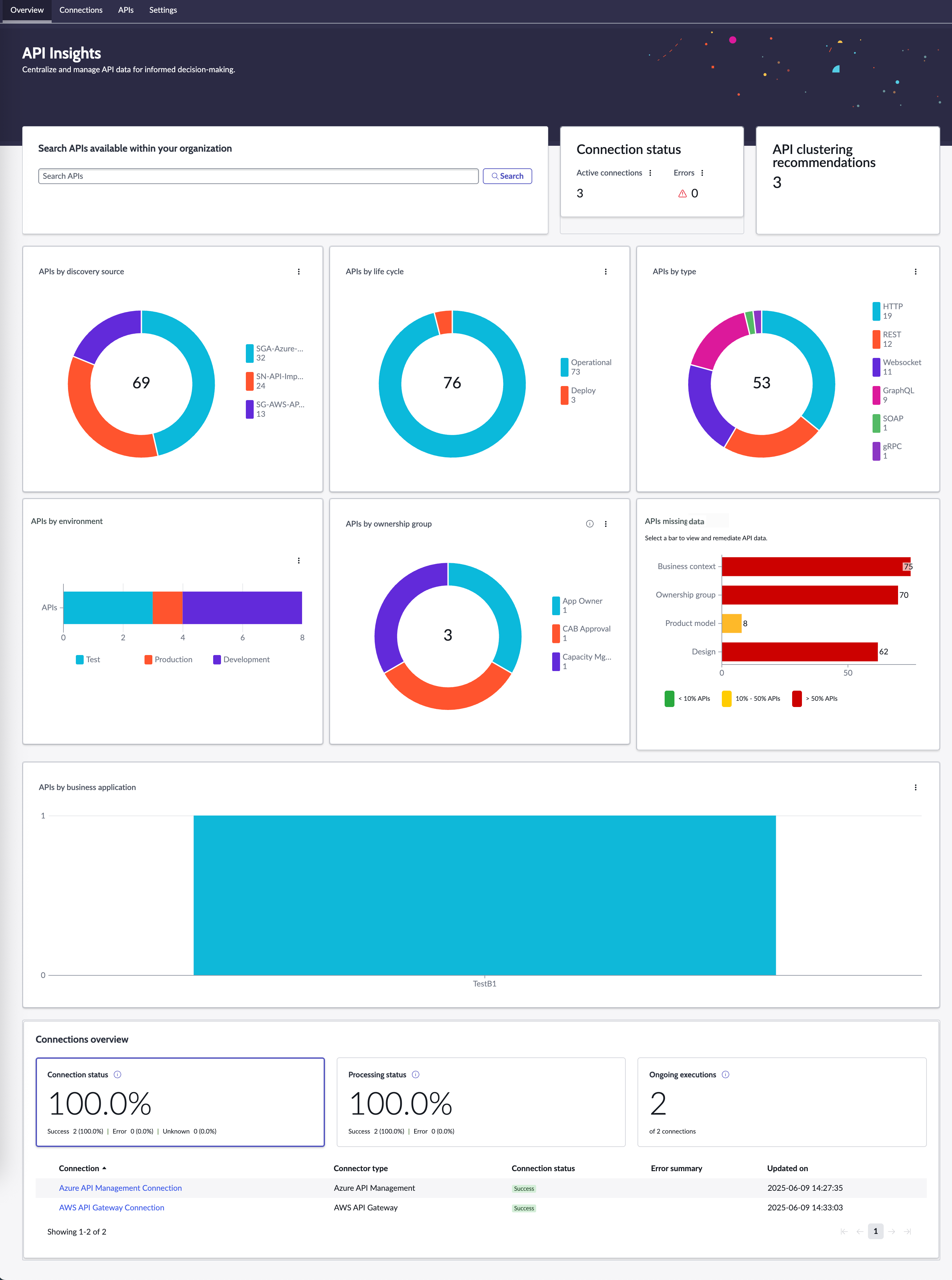Toggle Production environment legend swatch
Viewport: 952px width, 1280px height.
tap(148, 660)
